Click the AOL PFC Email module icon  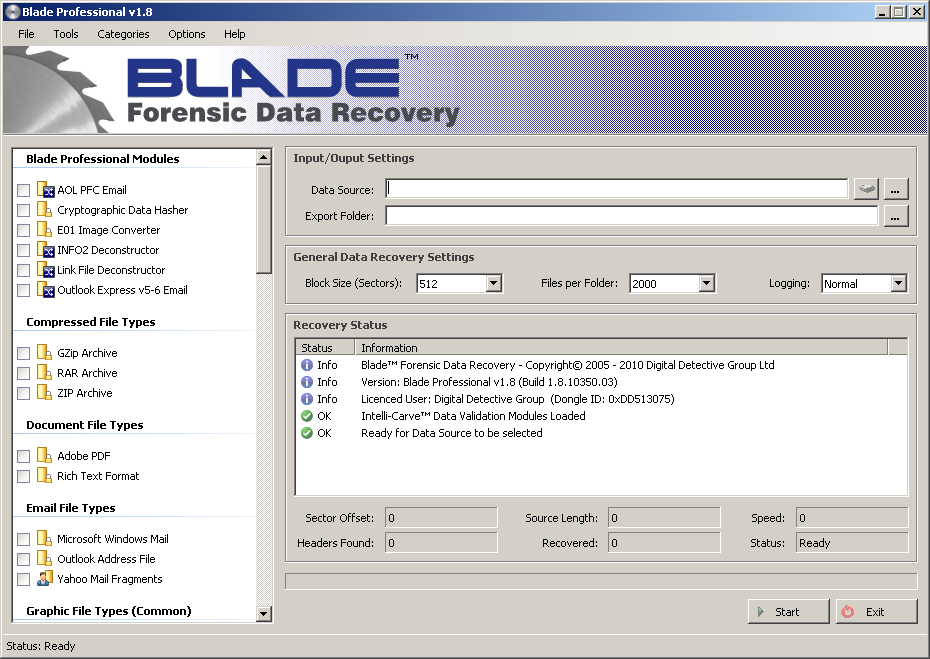pyautogui.click(x=45, y=190)
